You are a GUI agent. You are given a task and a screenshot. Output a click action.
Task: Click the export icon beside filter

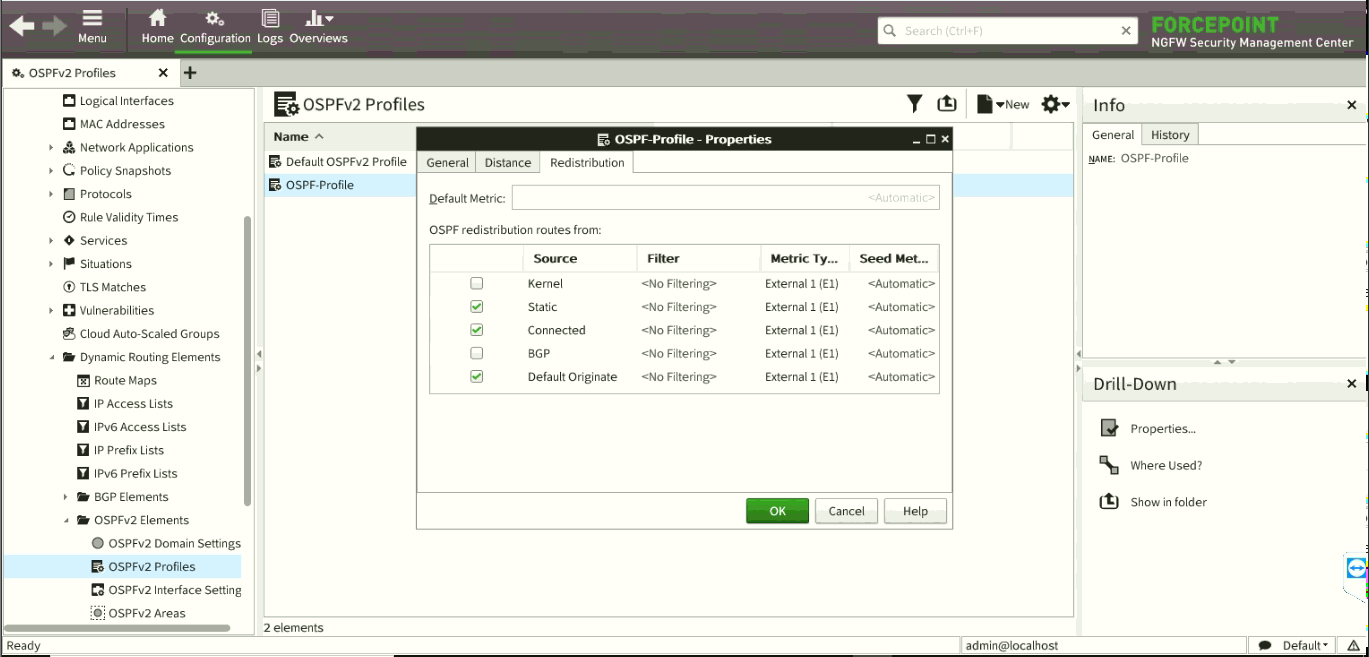tap(947, 104)
